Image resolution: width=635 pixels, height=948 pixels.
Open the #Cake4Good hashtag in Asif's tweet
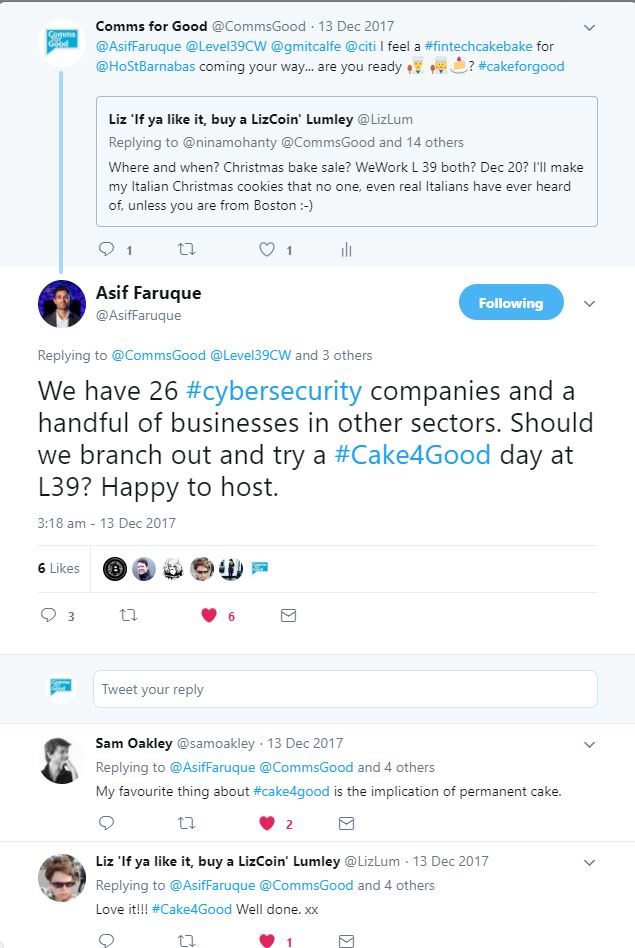(x=413, y=456)
